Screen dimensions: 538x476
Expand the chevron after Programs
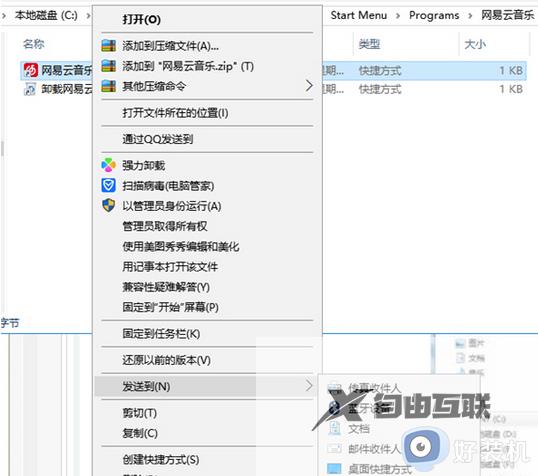470,16
